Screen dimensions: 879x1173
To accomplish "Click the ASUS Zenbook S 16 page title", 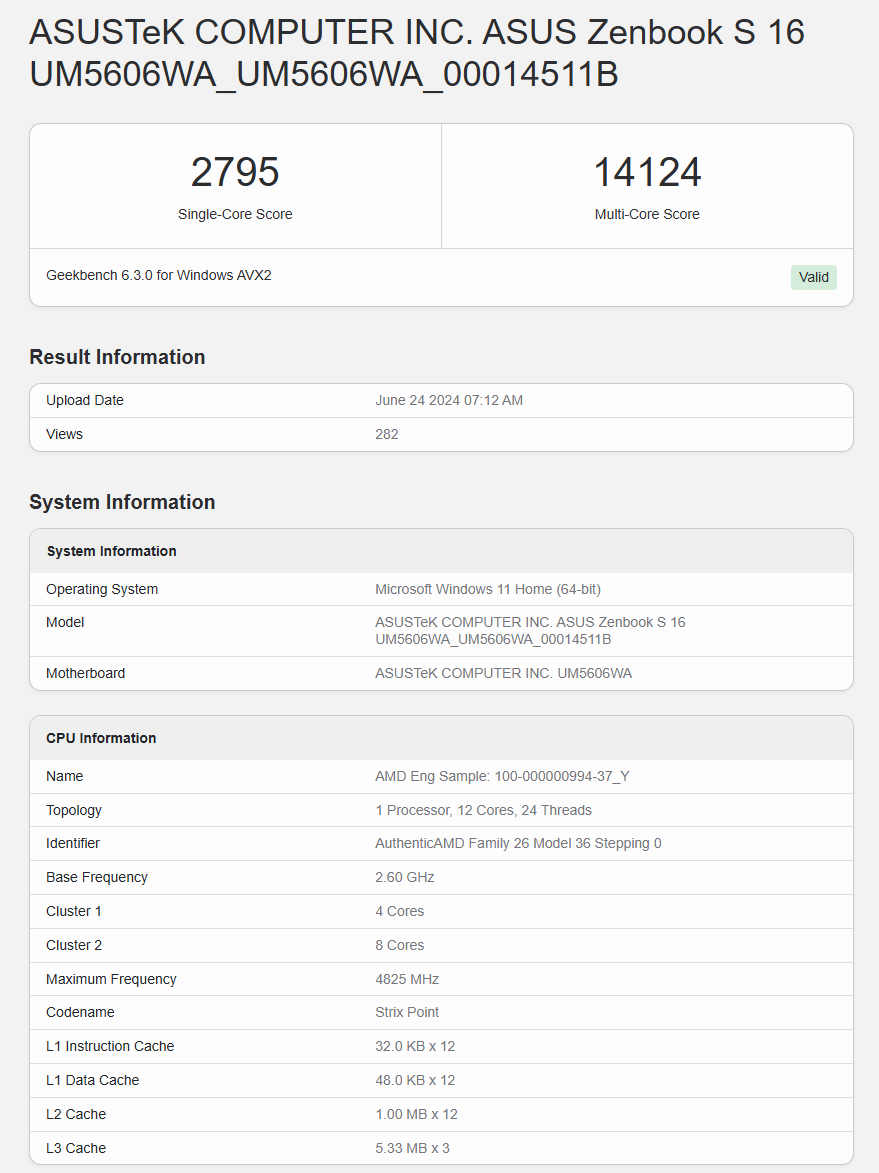I will pyautogui.click(x=417, y=53).
